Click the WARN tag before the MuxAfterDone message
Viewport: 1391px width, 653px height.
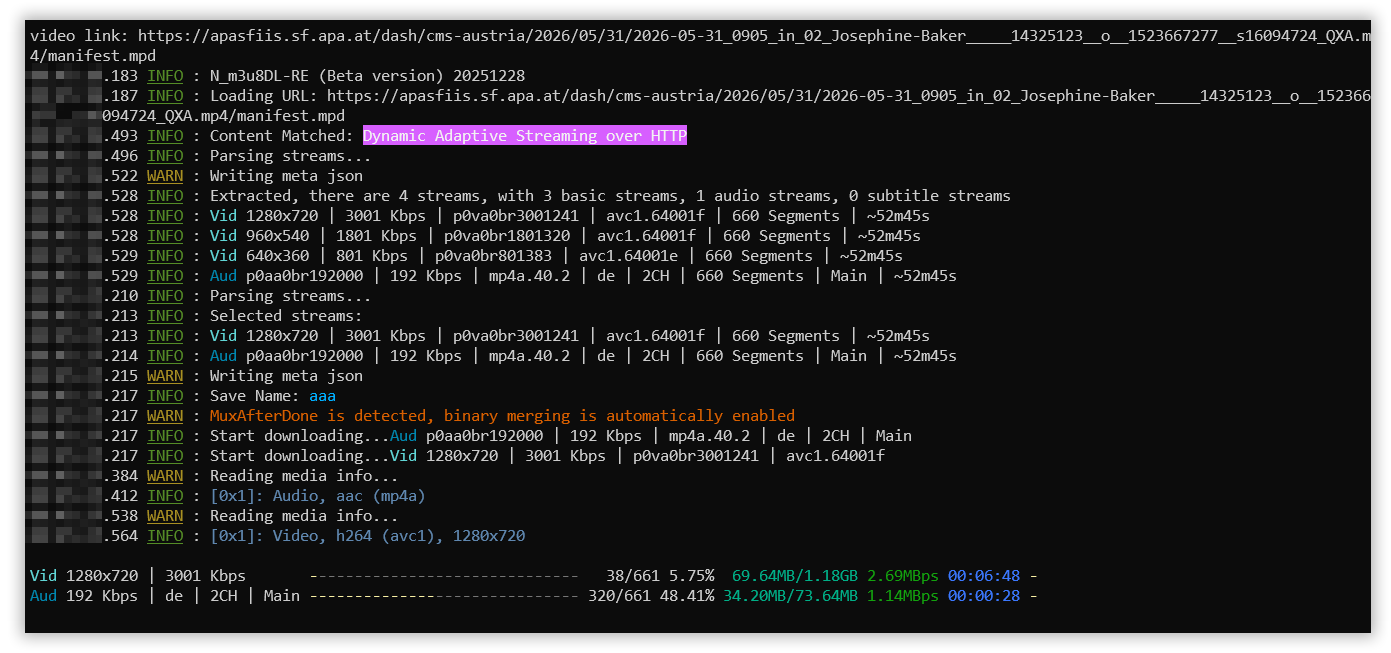165,416
